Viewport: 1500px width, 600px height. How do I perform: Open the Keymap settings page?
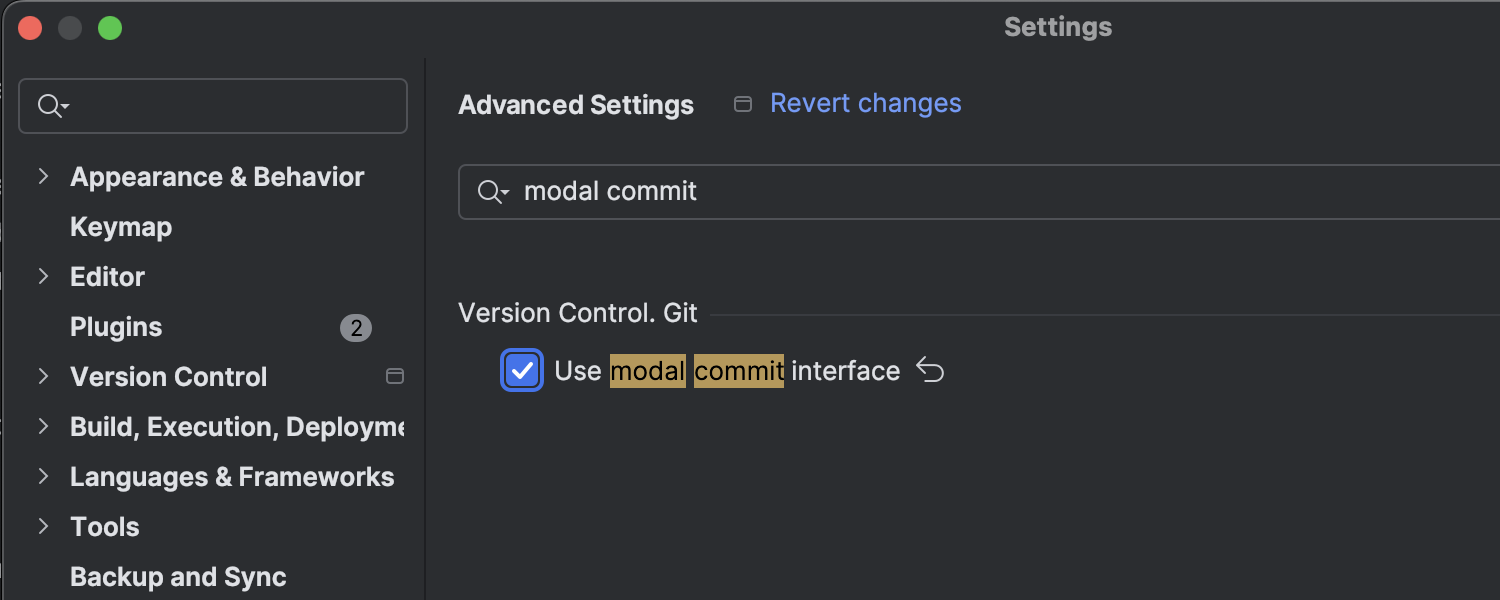(x=121, y=227)
